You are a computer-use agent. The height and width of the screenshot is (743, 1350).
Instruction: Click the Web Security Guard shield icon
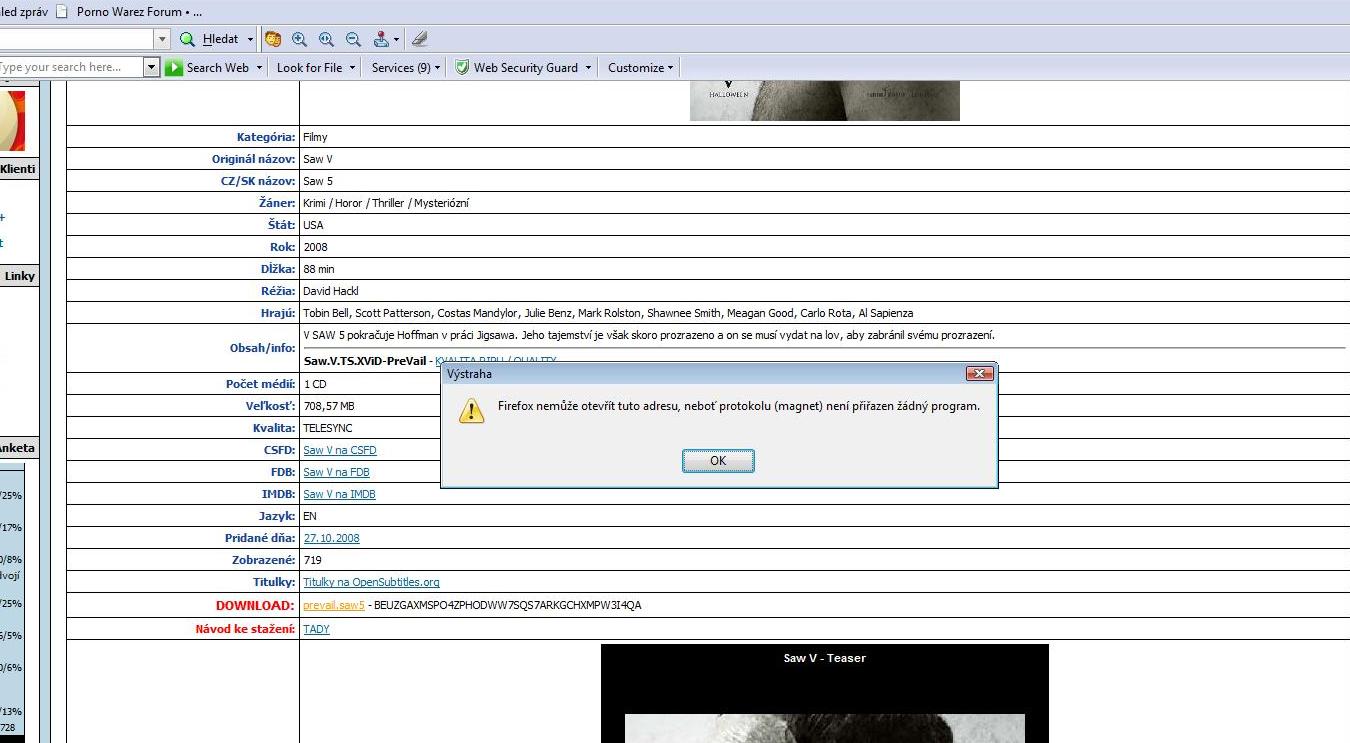click(x=462, y=67)
